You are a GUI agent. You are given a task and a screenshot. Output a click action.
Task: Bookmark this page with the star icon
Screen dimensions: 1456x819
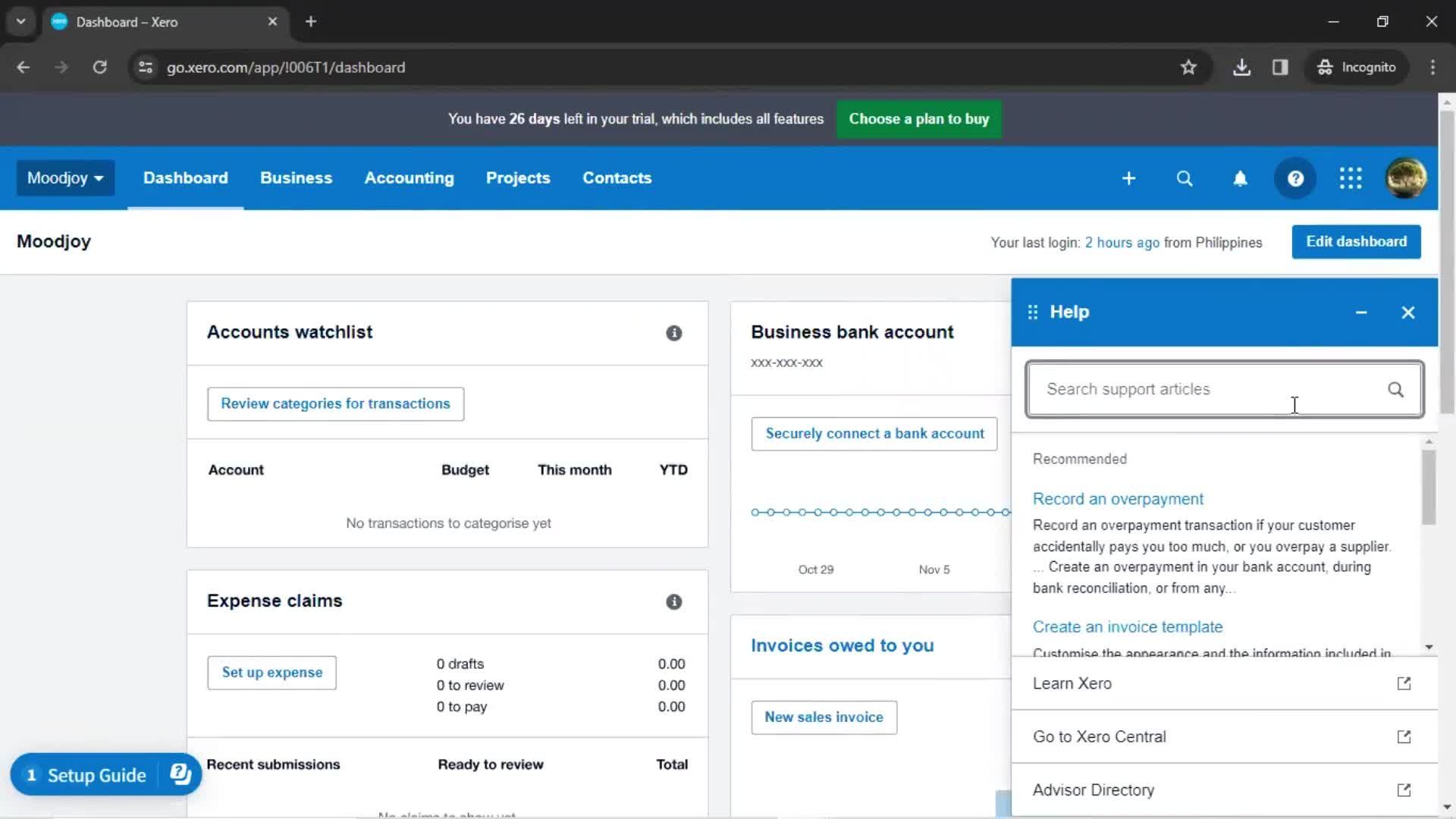[1188, 67]
